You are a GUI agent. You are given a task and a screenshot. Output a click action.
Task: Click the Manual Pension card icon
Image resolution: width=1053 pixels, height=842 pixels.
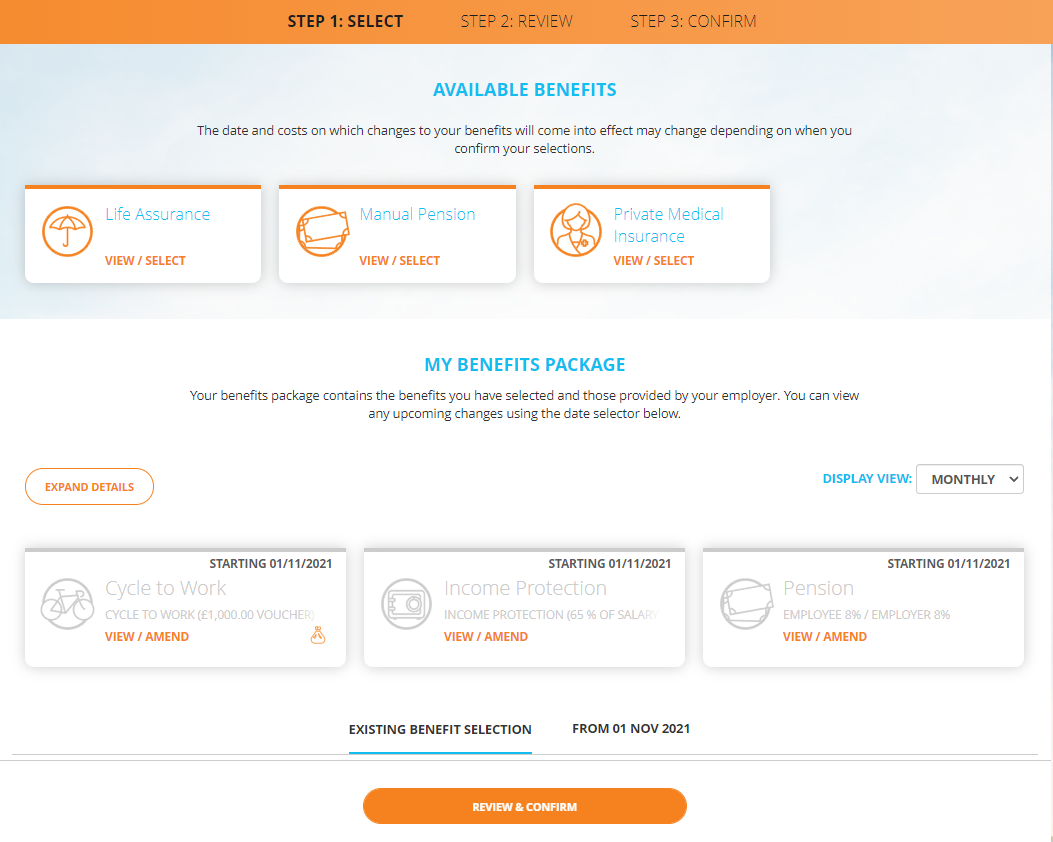(322, 232)
